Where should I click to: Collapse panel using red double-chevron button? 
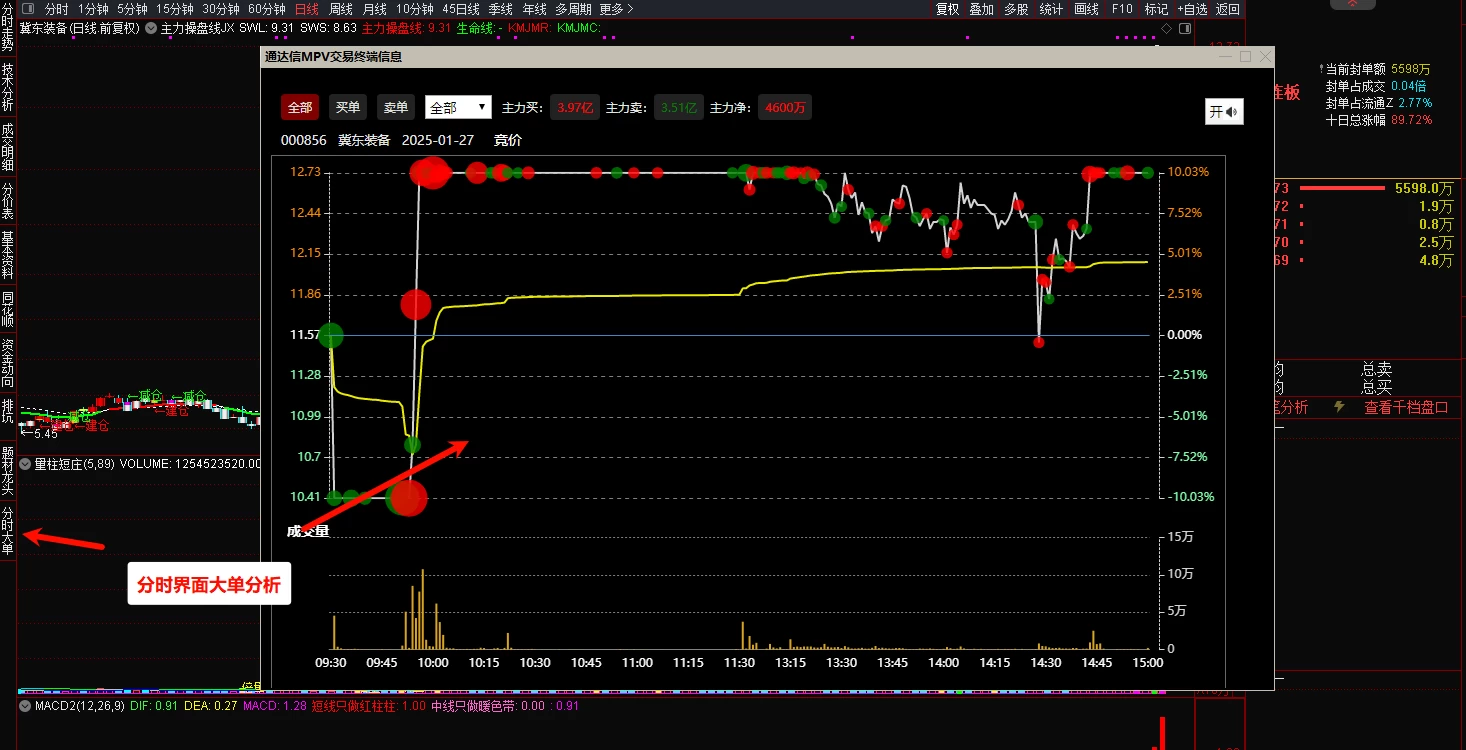click(x=1352, y=6)
